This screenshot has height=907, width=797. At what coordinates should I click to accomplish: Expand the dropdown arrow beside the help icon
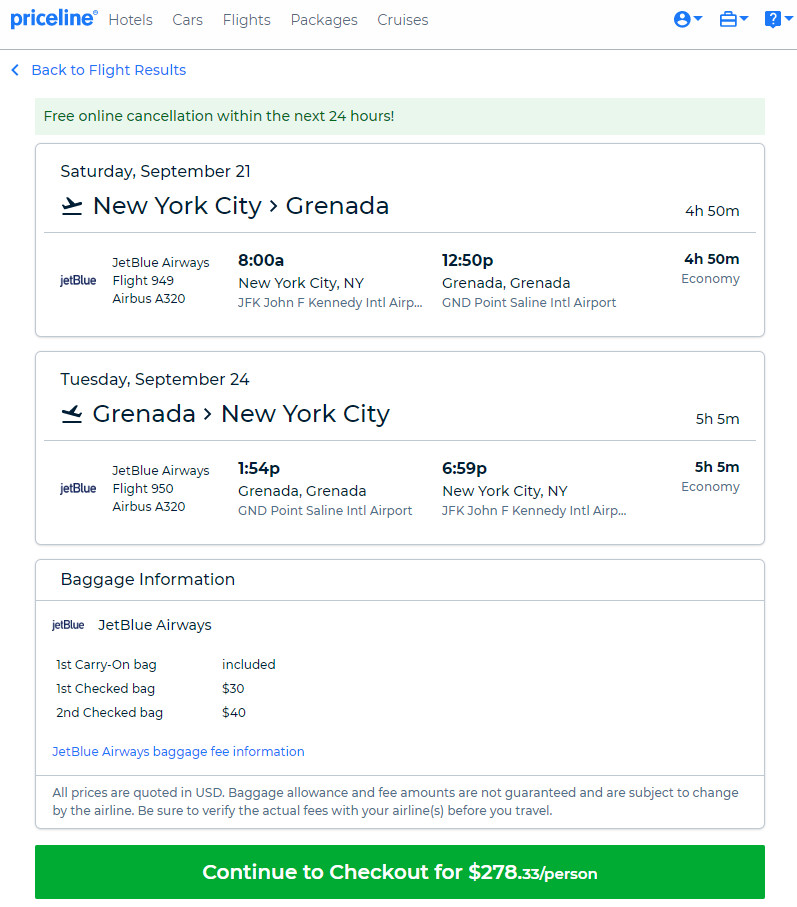[x=788, y=19]
